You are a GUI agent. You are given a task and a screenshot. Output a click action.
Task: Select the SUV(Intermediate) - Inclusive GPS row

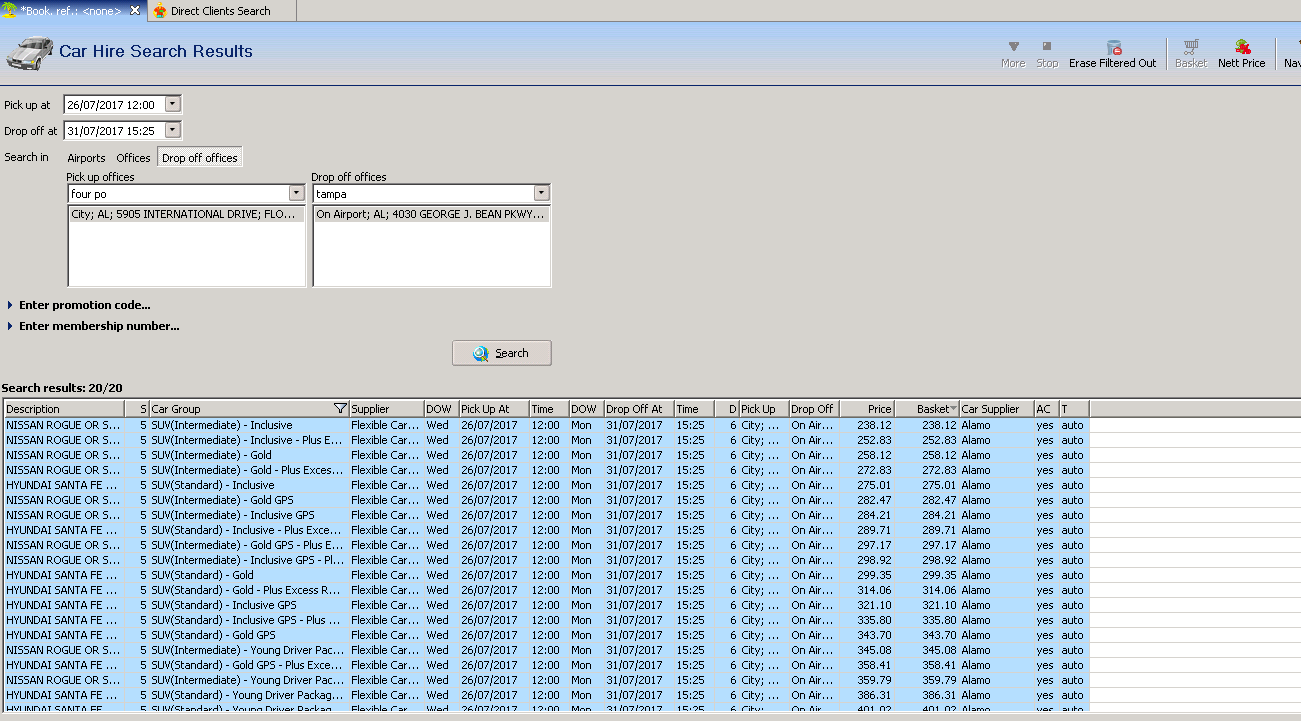[546, 515]
